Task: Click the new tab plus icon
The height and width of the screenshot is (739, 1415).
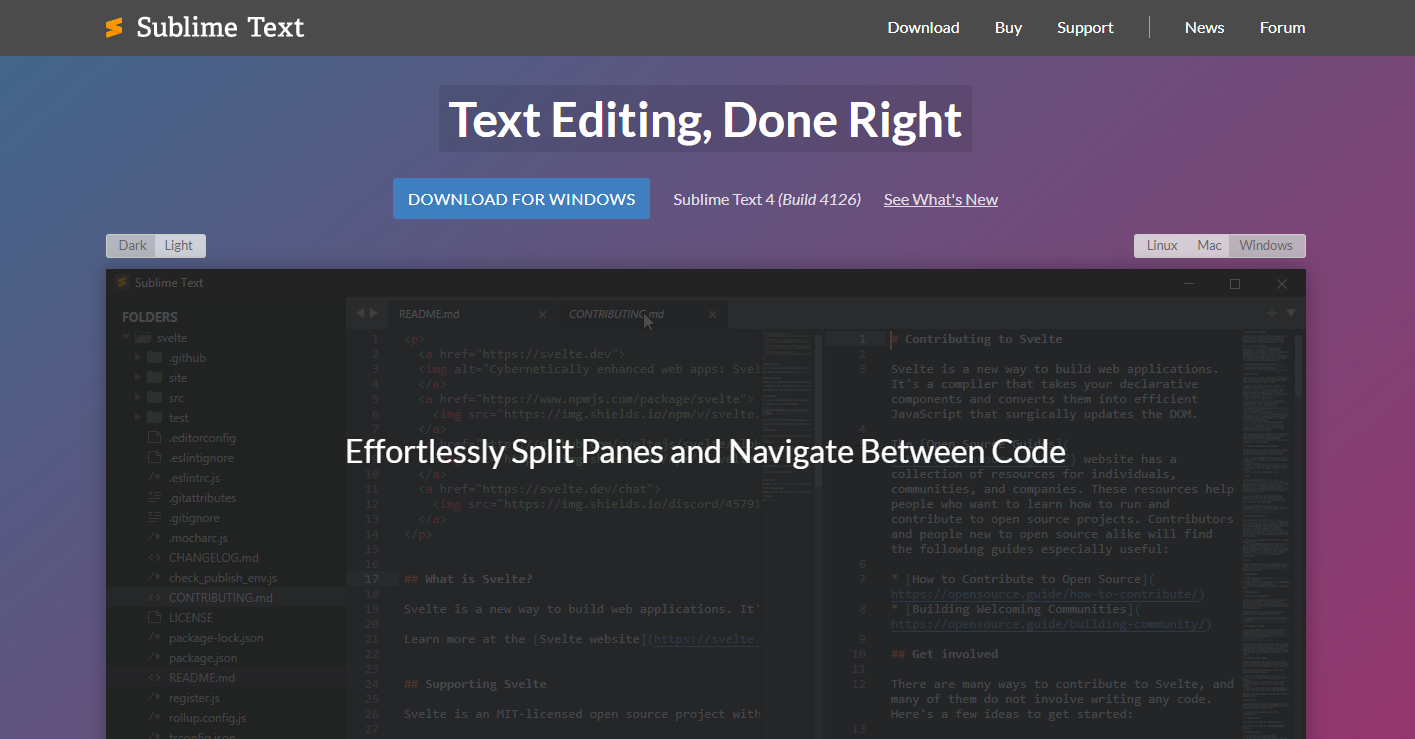Action: [x=1271, y=313]
